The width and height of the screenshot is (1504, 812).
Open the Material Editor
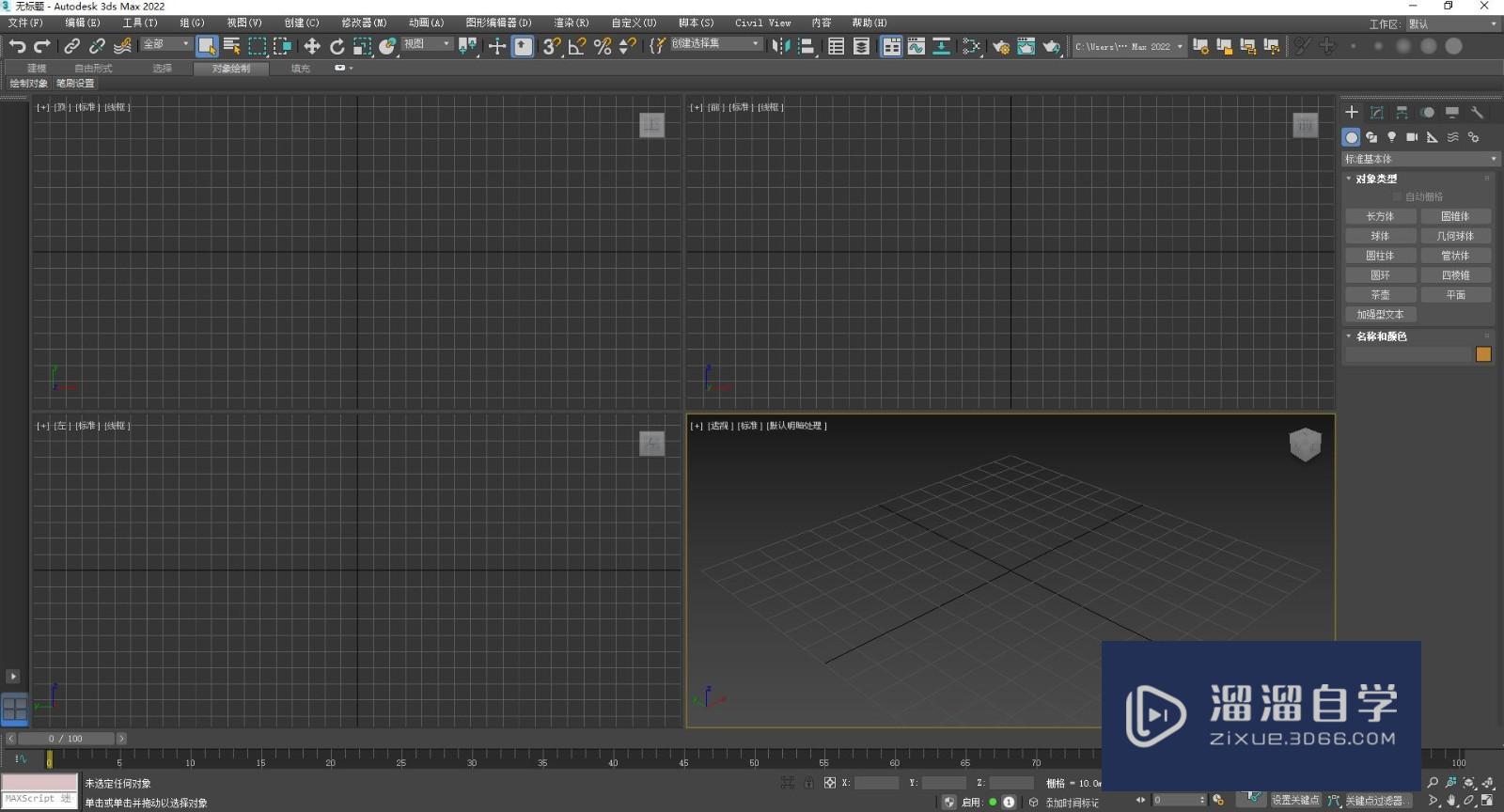pos(972,46)
